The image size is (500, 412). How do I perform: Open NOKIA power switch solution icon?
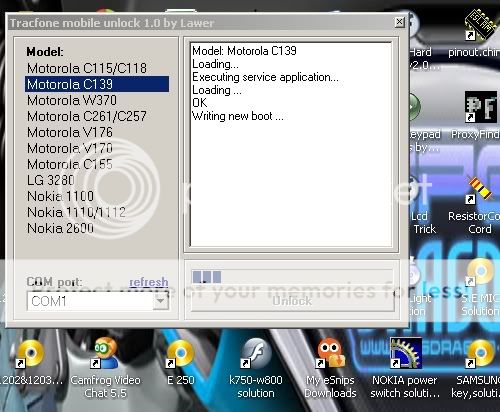pyautogui.click(x=405, y=368)
